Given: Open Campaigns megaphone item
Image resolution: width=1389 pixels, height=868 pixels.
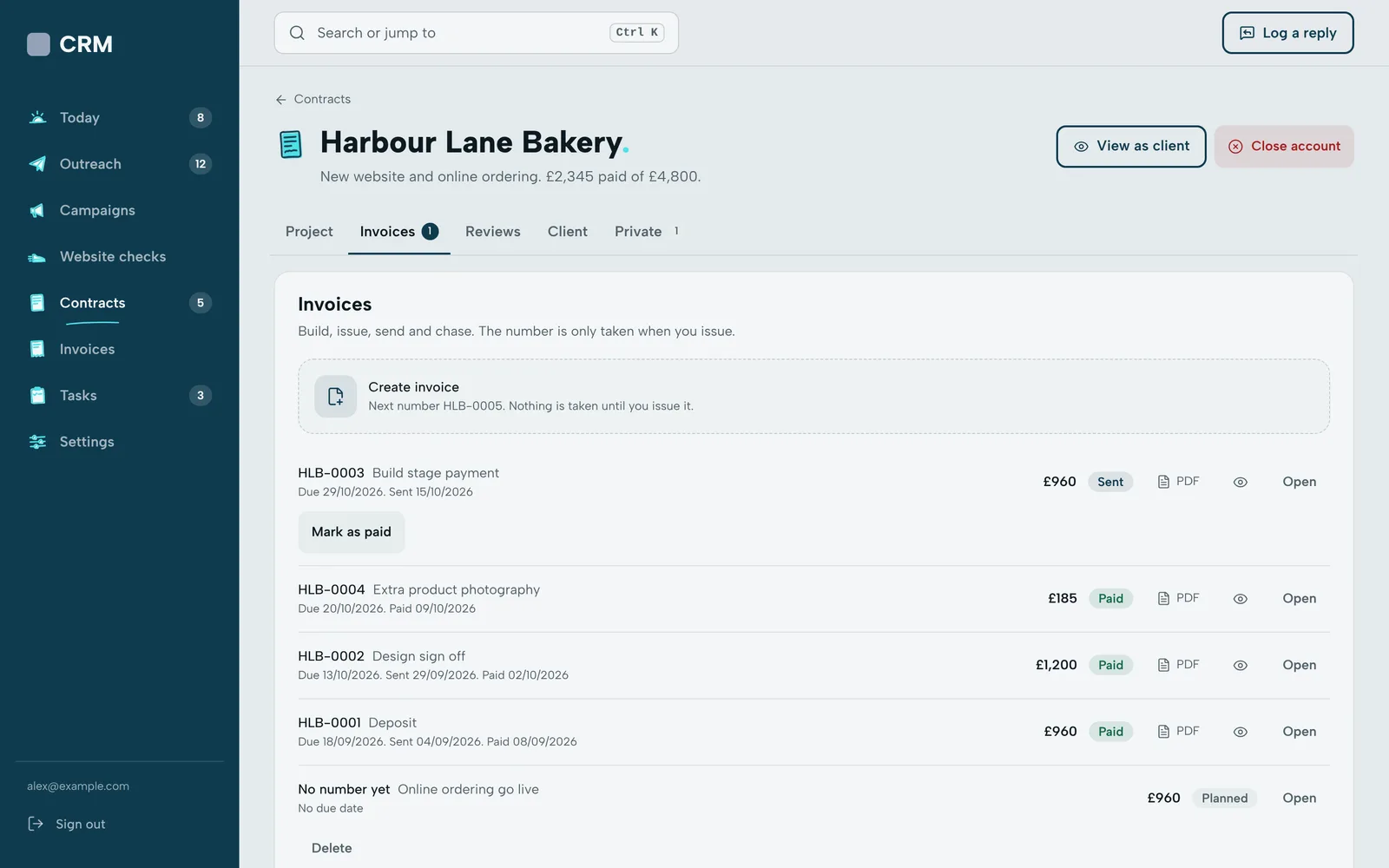Looking at the screenshot, I should (x=119, y=210).
